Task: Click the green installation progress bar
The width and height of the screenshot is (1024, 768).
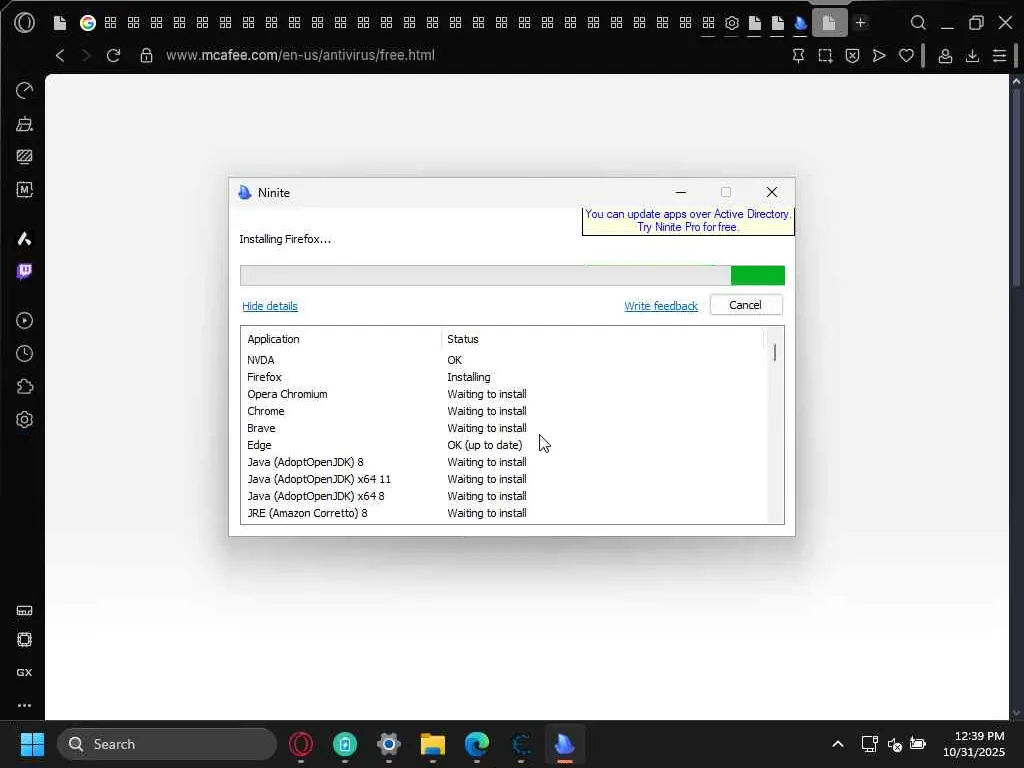Action: pyautogui.click(x=512, y=276)
